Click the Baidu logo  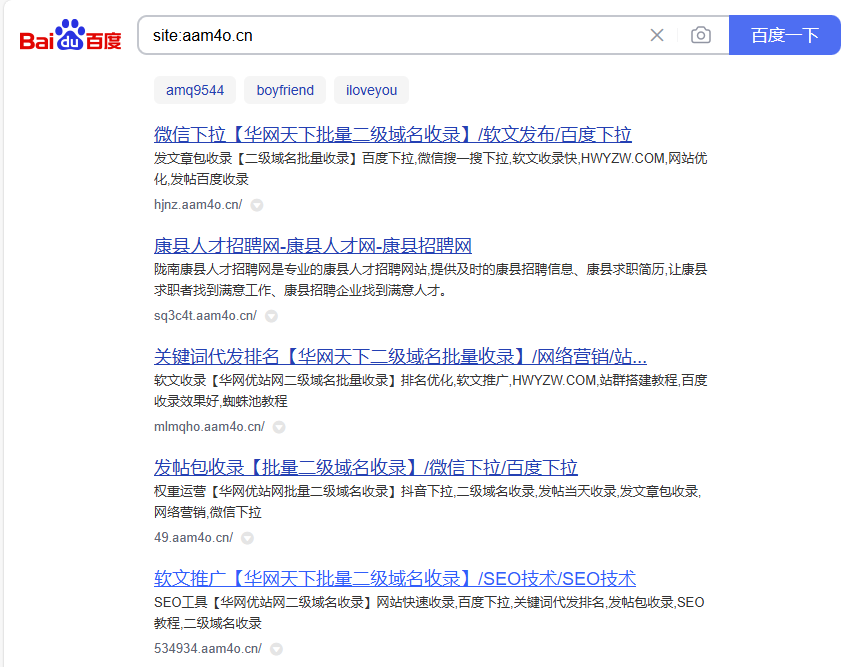[70, 35]
